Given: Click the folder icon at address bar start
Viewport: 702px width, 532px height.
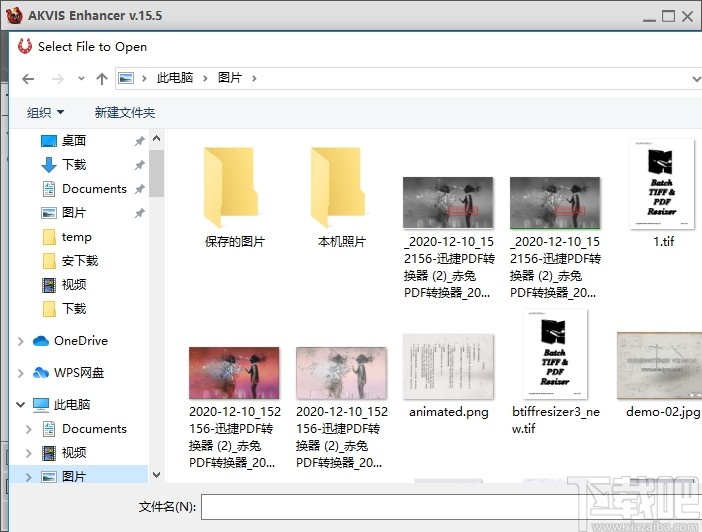Looking at the screenshot, I should coord(126,78).
